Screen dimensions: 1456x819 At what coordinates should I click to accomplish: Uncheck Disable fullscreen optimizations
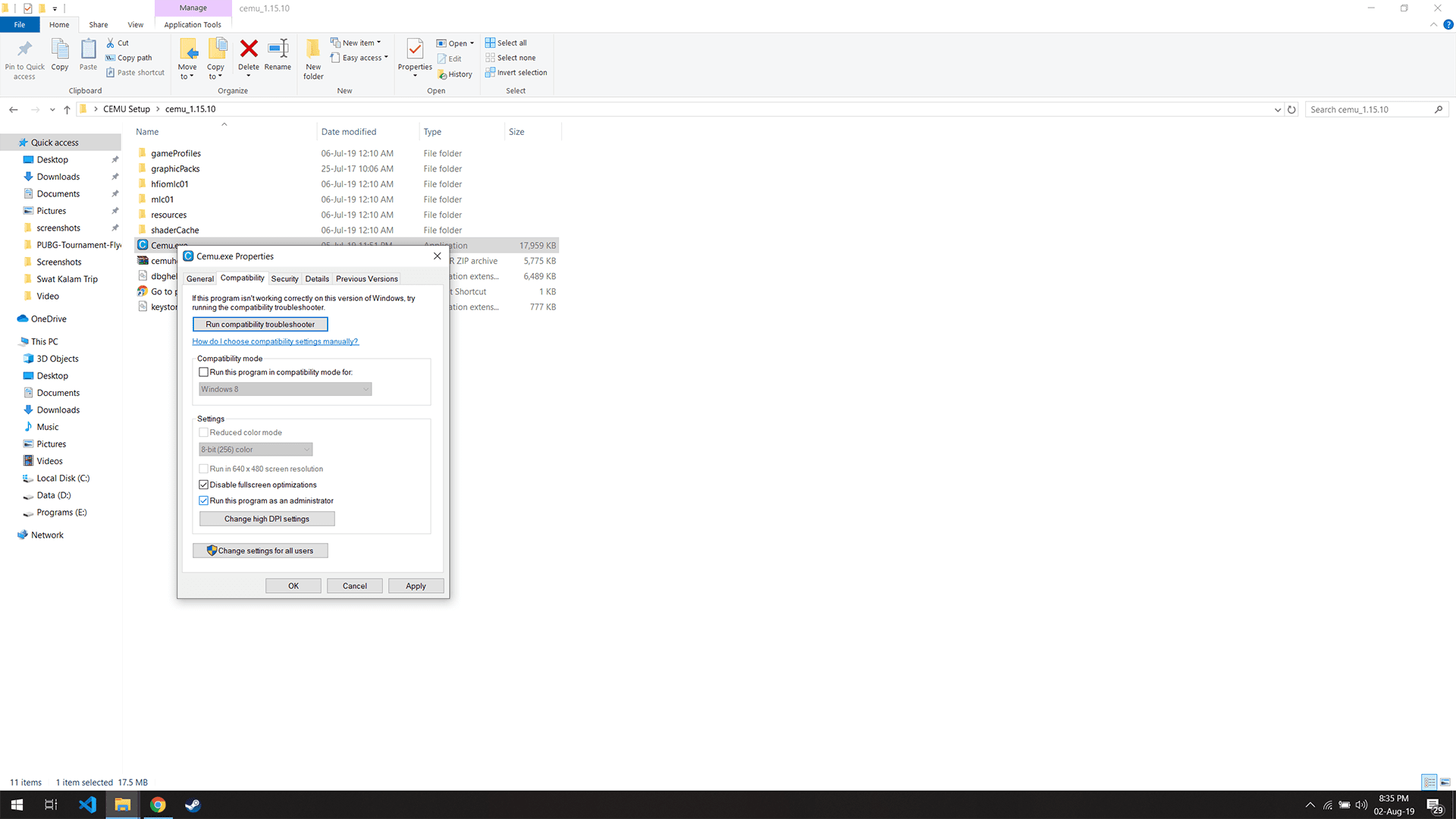coord(203,485)
